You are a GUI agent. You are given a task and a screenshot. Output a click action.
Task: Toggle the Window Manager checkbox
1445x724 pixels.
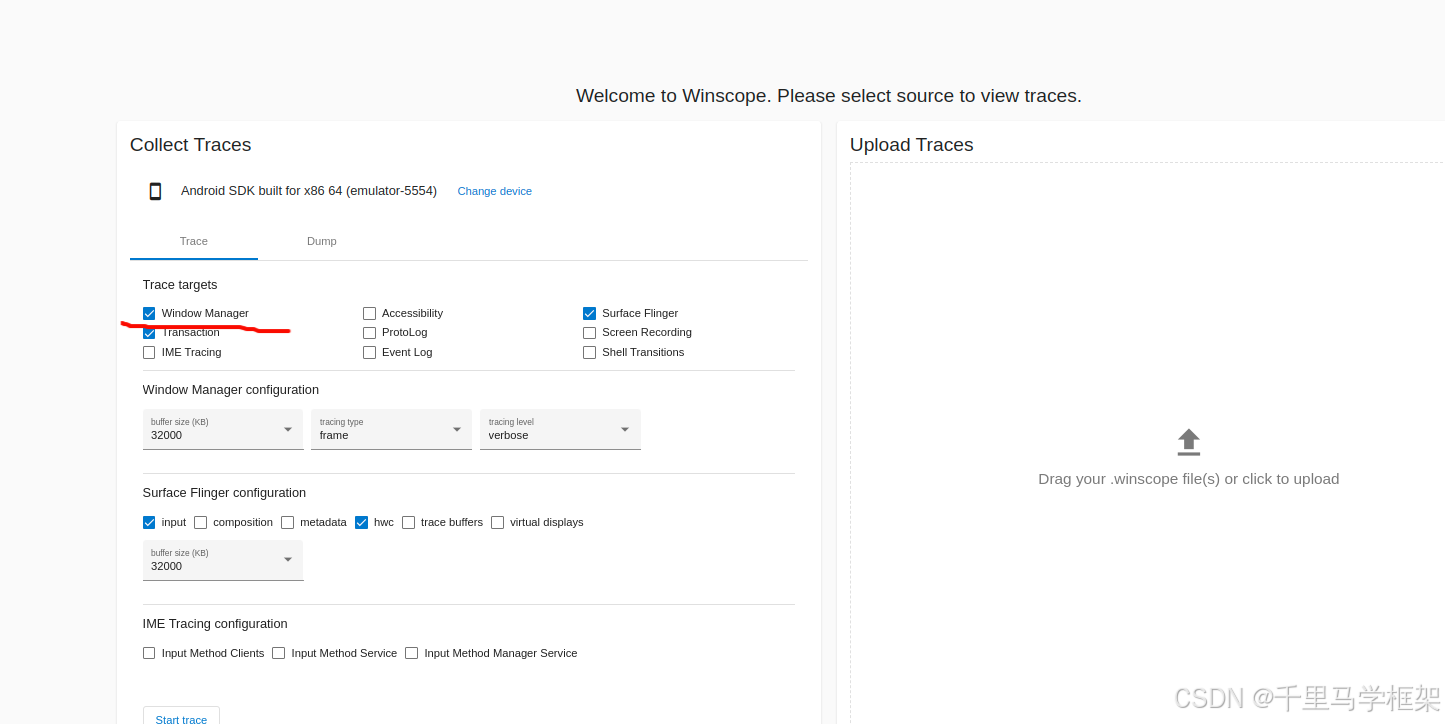[149, 313]
